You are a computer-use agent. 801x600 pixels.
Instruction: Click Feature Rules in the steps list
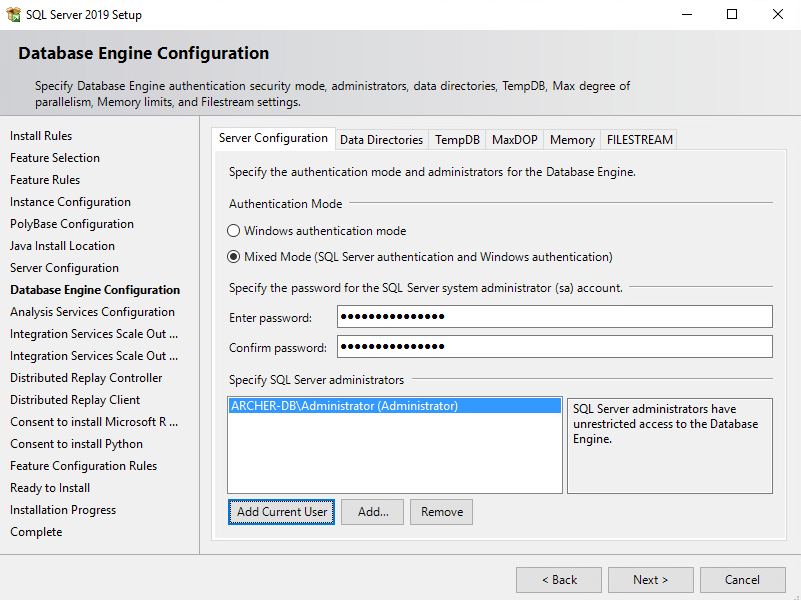45,180
